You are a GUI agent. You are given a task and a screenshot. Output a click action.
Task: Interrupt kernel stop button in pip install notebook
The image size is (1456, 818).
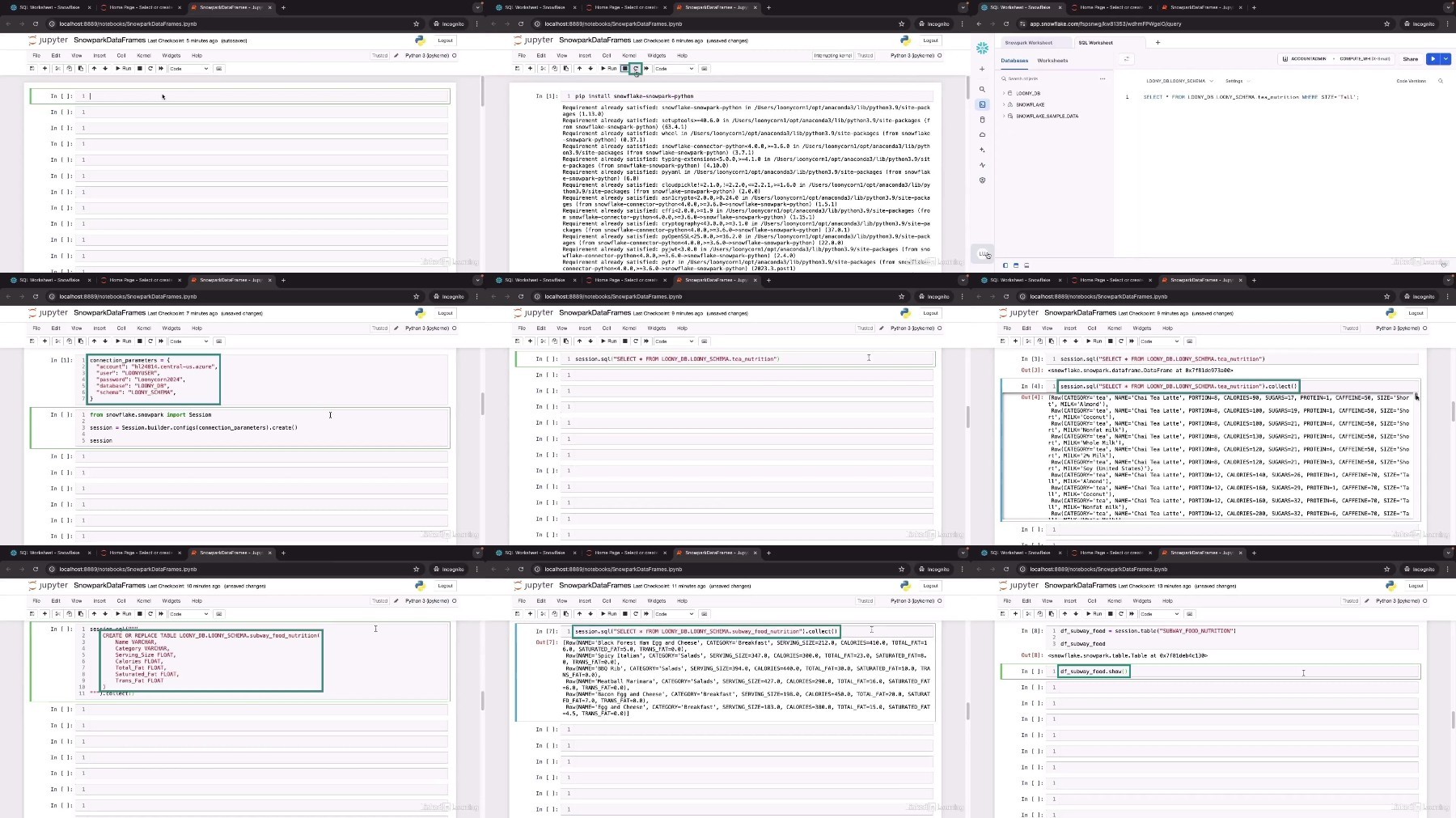click(x=625, y=69)
